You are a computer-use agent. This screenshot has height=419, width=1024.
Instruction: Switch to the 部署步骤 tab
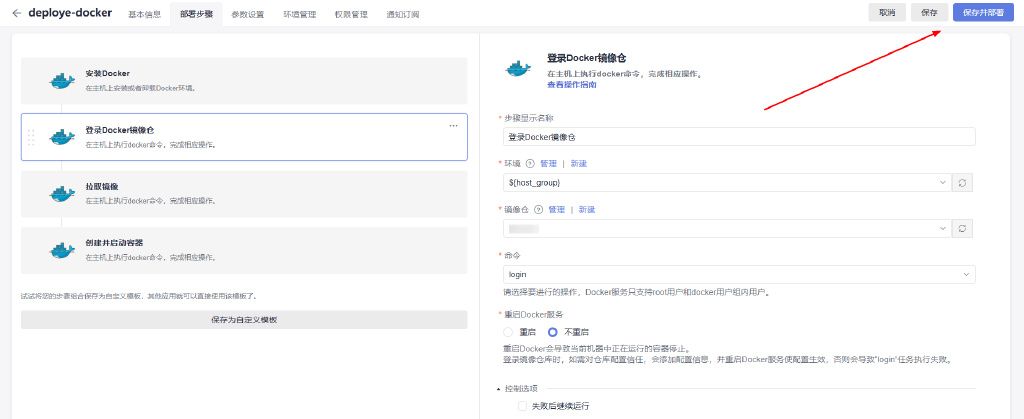pyautogui.click(x=196, y=14)
